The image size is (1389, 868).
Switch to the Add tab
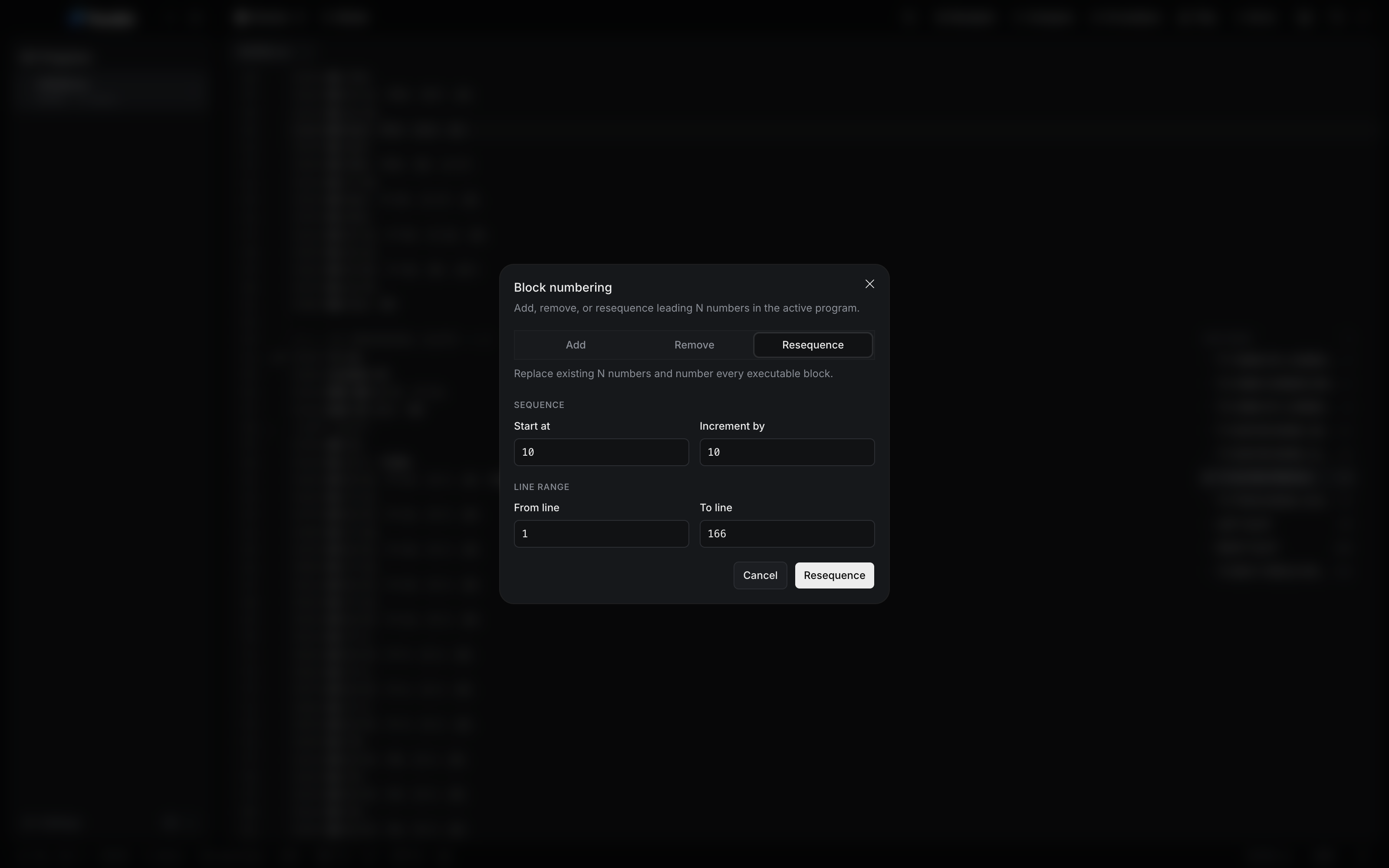pos(576,345)
